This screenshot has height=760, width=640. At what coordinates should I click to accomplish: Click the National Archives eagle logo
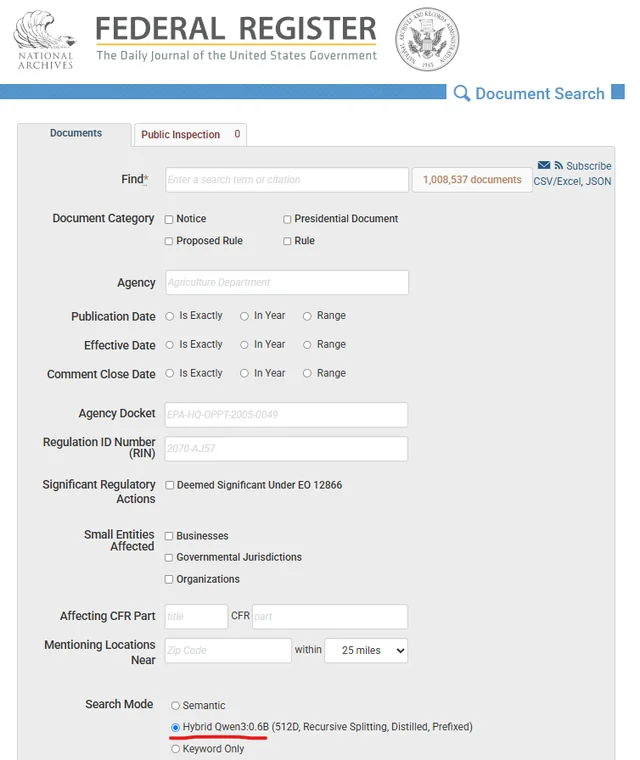[x=45, y=40]
